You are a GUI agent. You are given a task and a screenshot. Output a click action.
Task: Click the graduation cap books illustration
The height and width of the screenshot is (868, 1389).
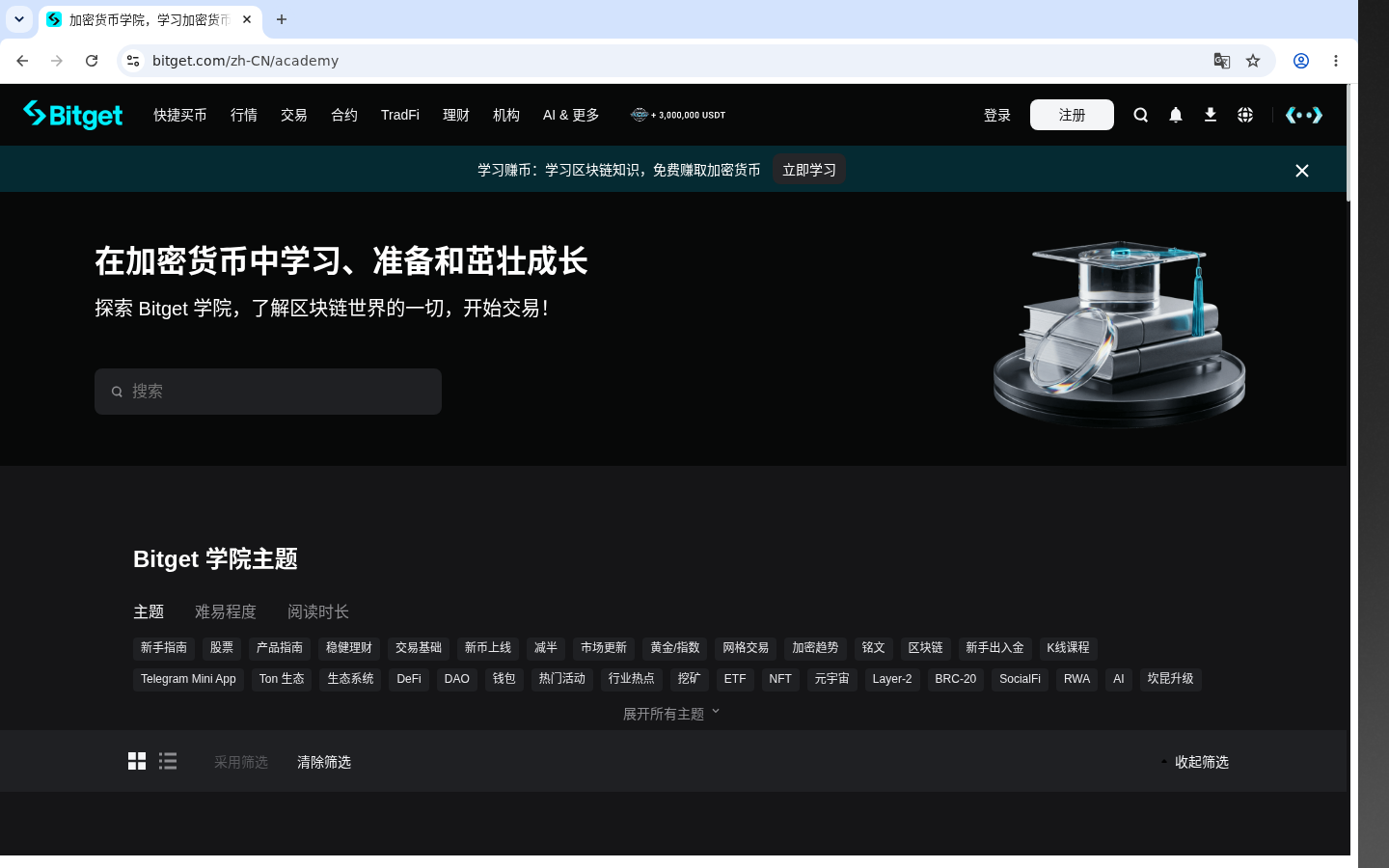tap(1120, 334)
